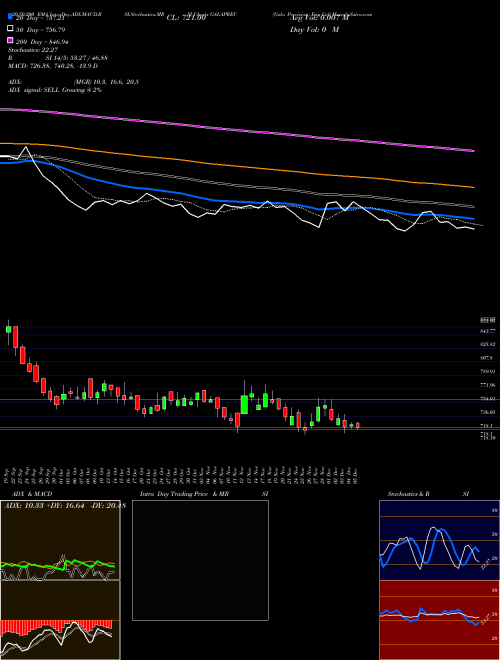Select the '50 Day = 756.79' legend text

tap(40, 30)
